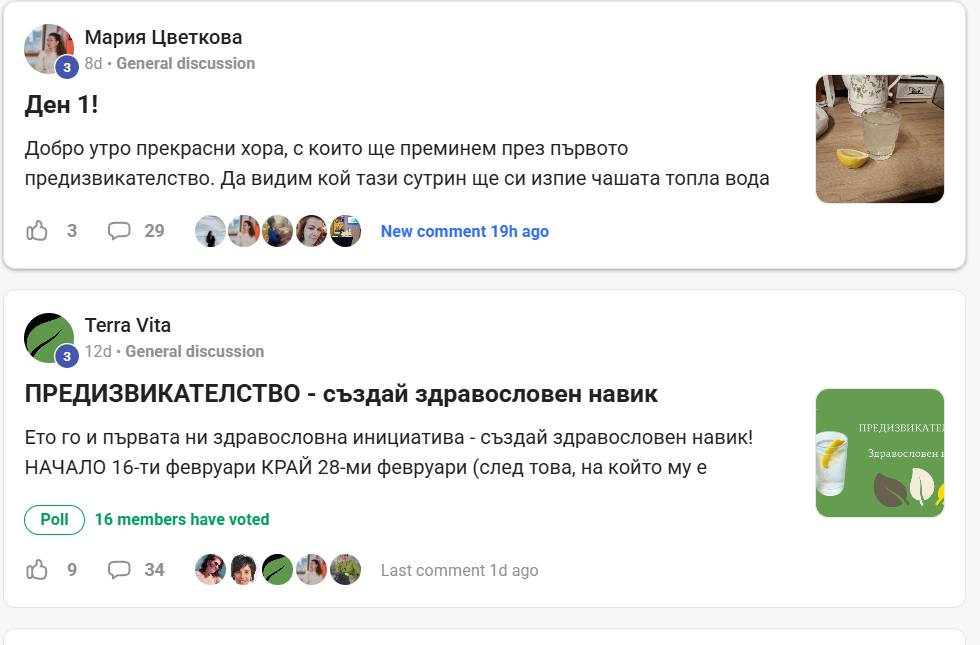The image size is (980, 645).
Task: Click Terra Vita's leaf logo avatar
Action: (49, 338)
